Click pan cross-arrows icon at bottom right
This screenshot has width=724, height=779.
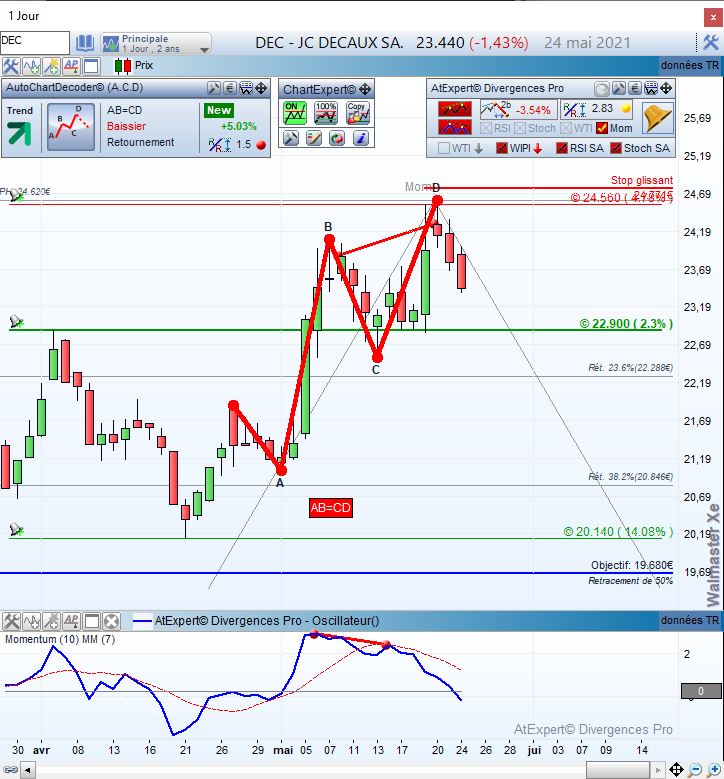coord(676,770)
